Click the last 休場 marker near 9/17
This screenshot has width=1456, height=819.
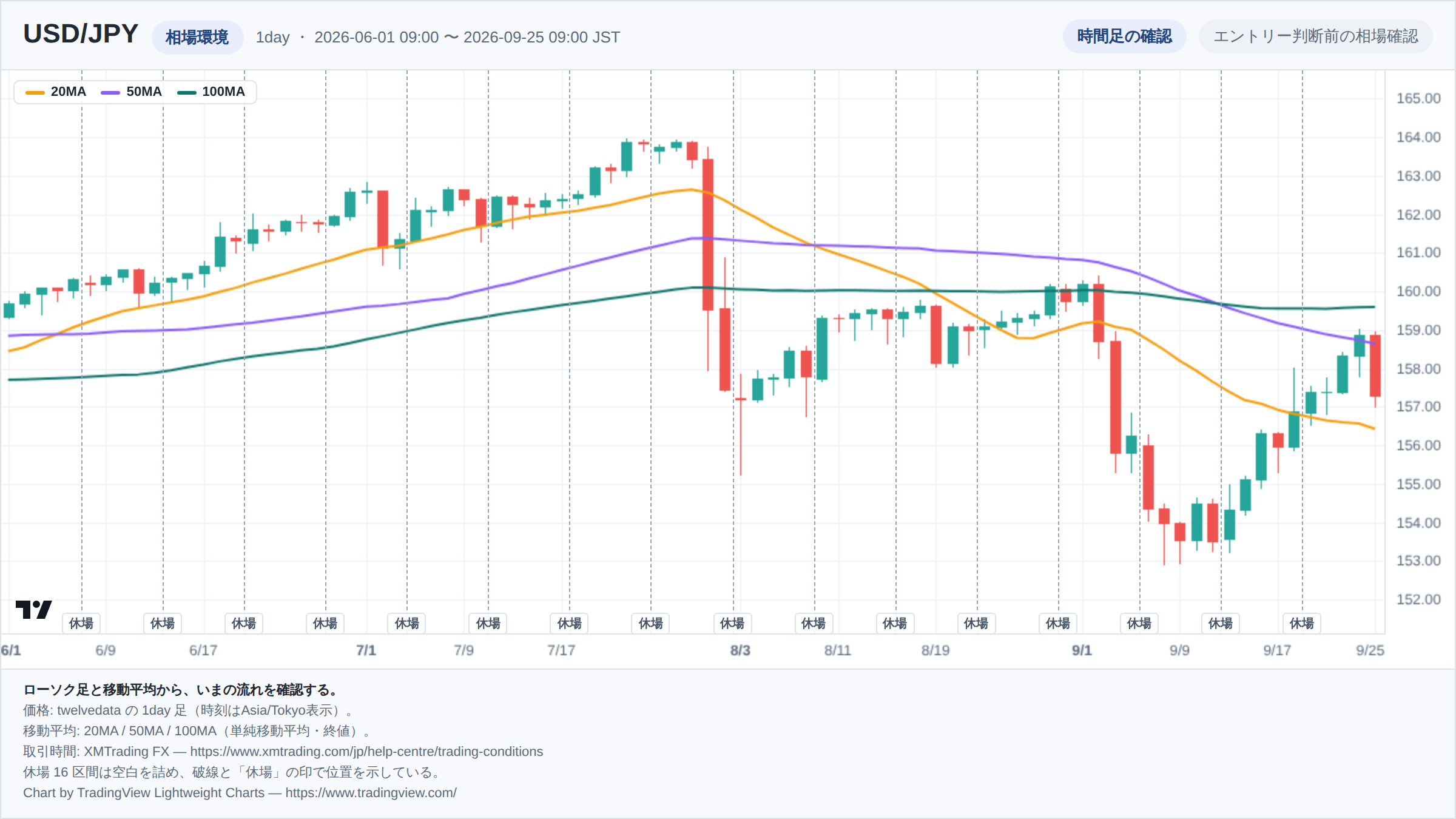tap(1302, 623)
